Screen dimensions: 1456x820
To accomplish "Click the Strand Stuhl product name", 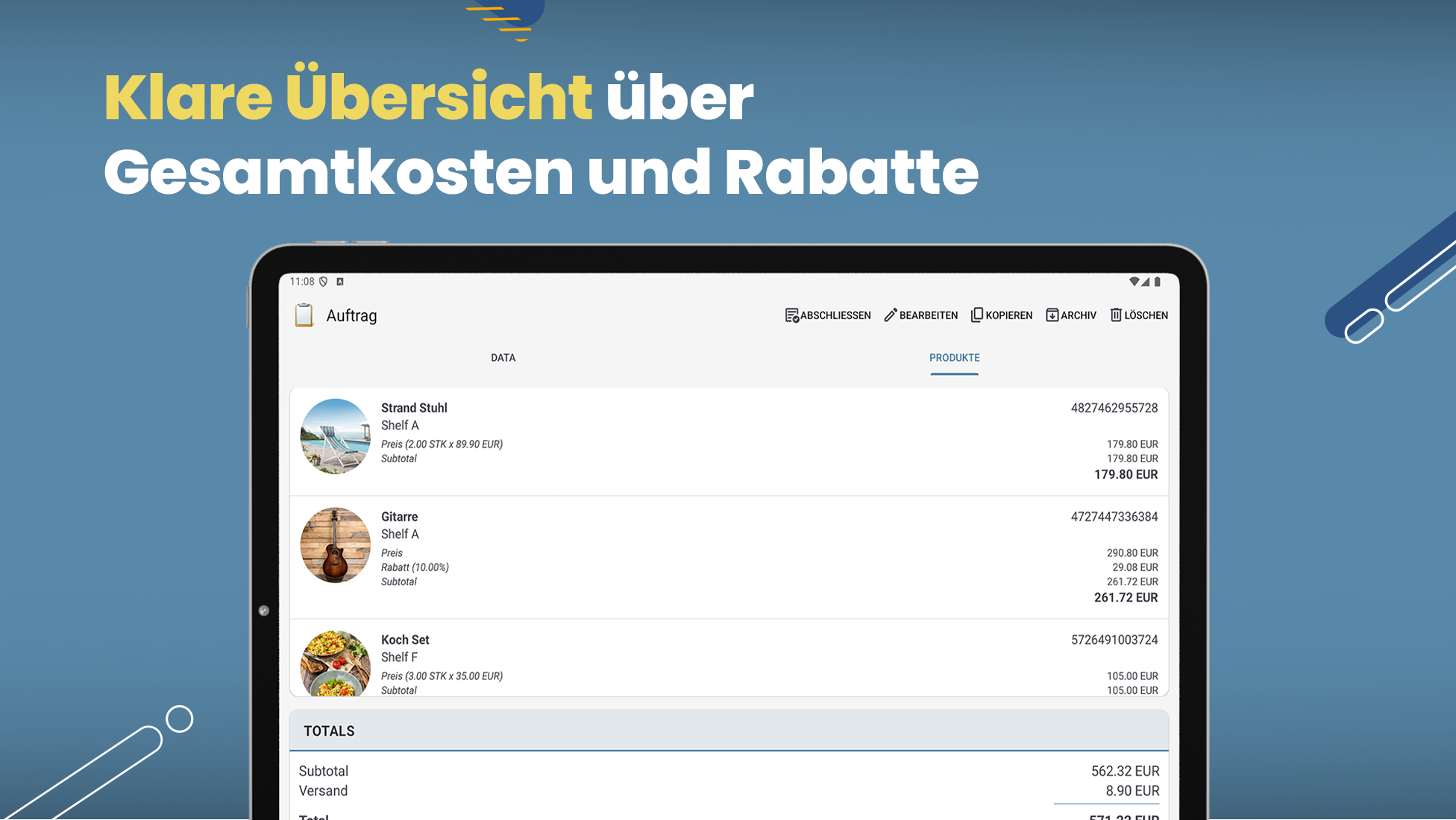I will point(414,408).
